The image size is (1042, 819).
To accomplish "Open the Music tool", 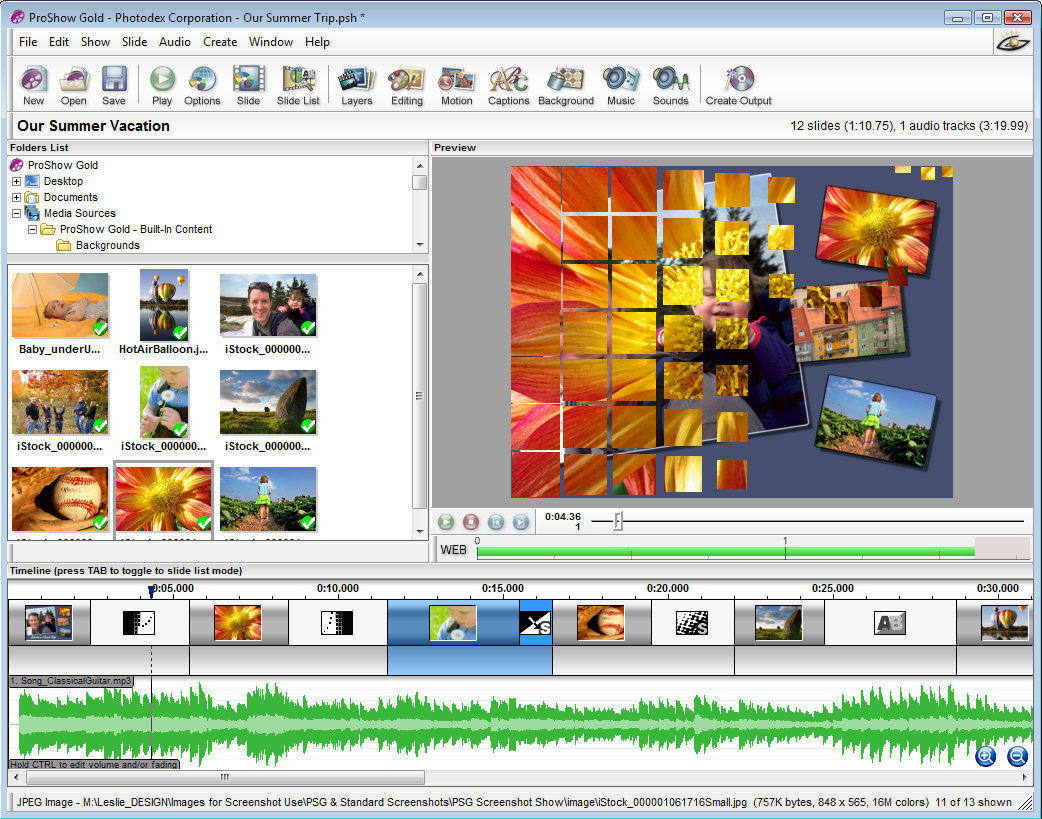I will coord(621,85).
